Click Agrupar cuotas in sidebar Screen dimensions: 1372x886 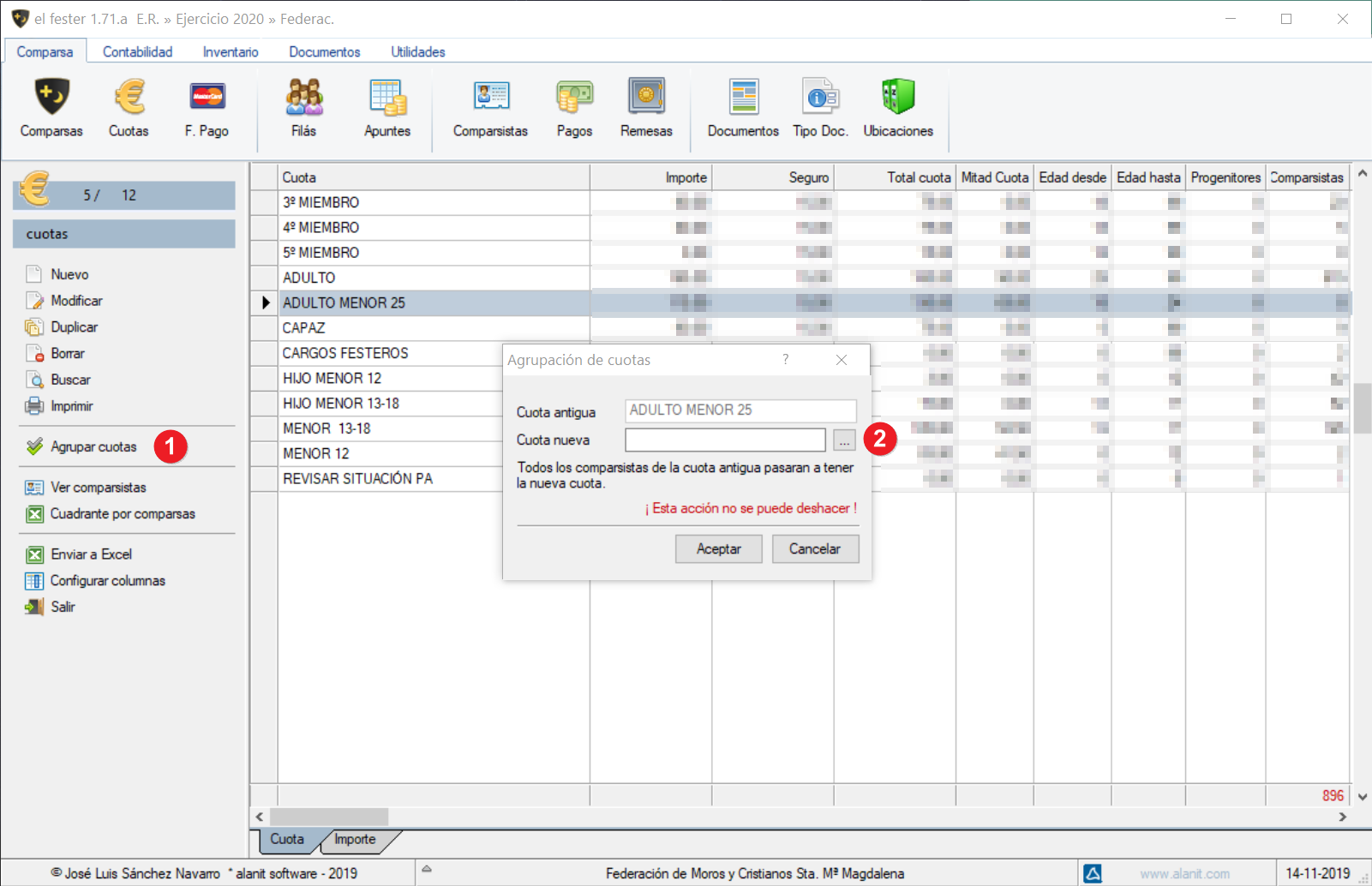tap(93, 447)
